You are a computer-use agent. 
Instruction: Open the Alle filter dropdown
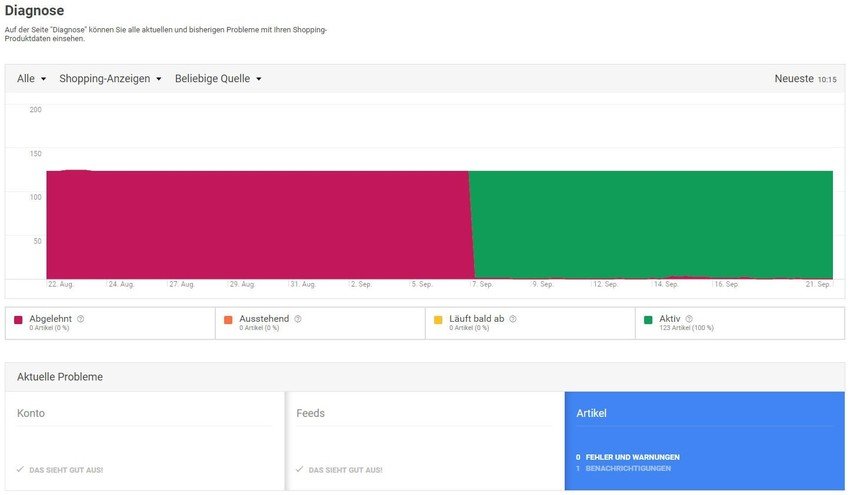[x=31, y=79]
